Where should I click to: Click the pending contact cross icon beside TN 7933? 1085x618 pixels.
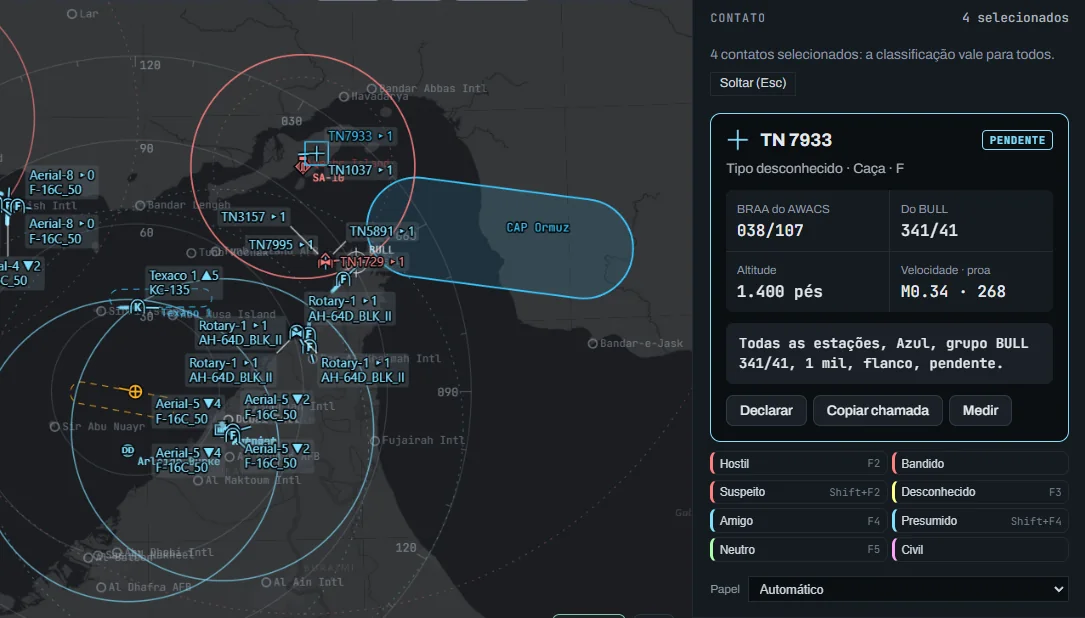point(738,140)
